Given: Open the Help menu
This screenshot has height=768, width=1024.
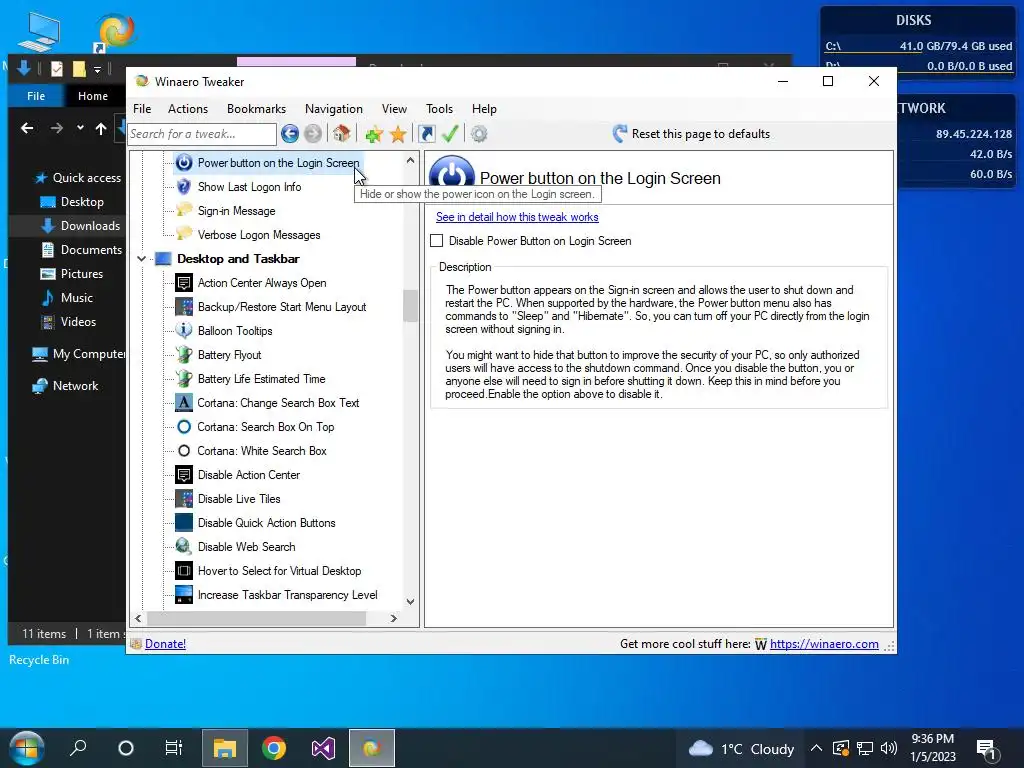Looking at the screenshot, I should click(485, 109).
